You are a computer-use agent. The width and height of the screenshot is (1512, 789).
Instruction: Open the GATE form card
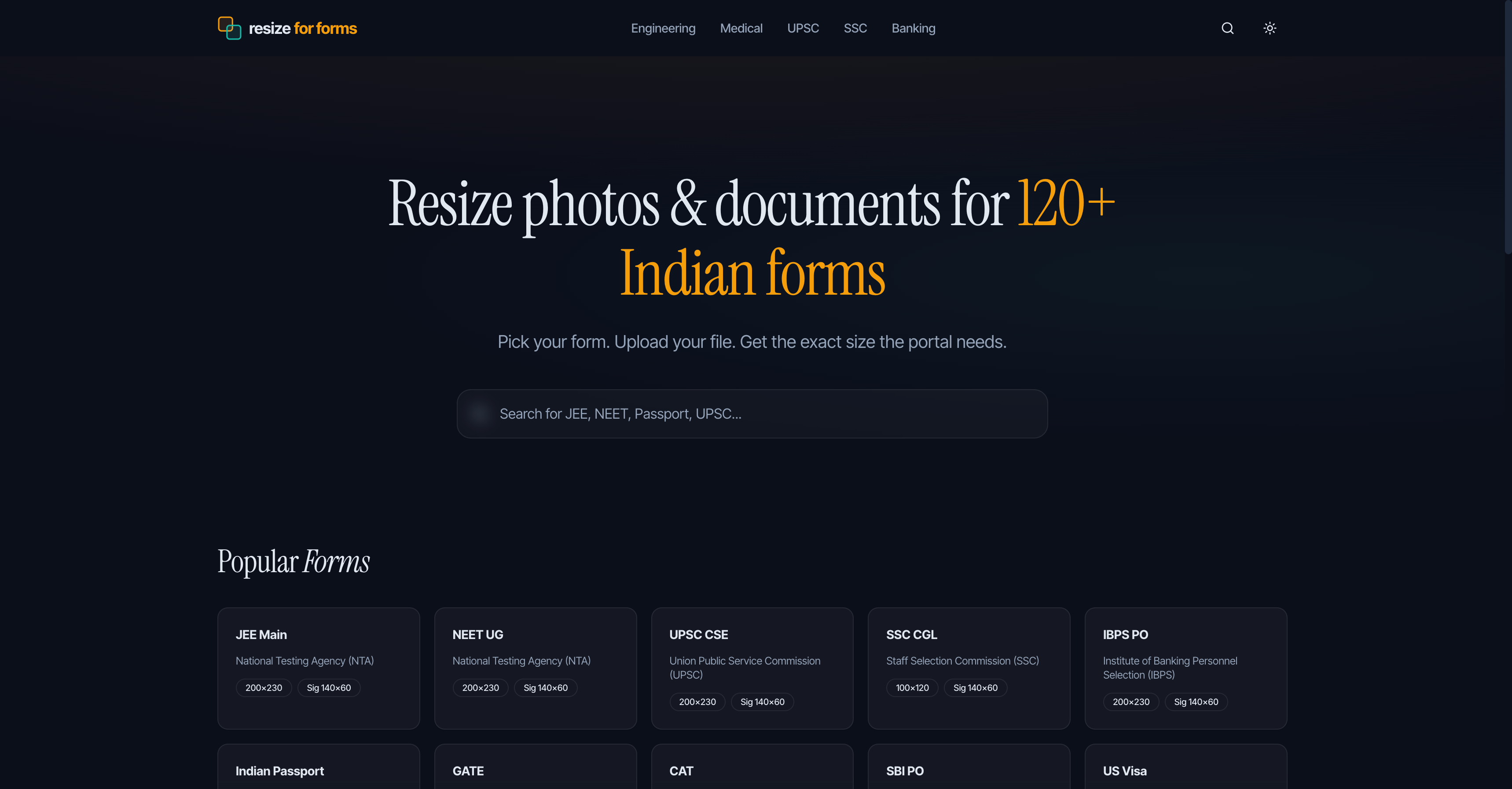535,771
